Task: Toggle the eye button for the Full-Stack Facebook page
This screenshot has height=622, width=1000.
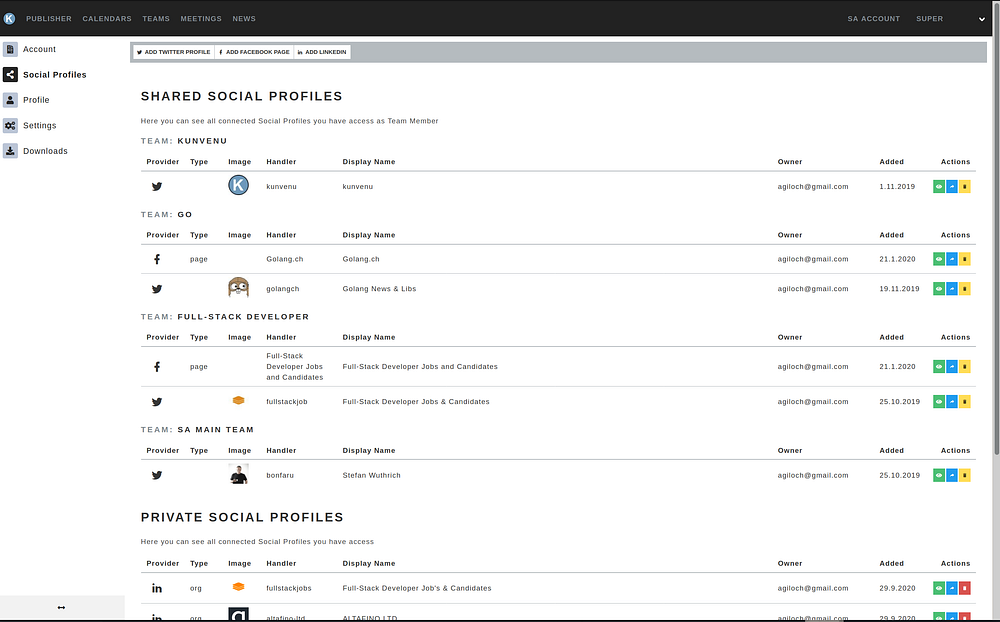Action: click(939, 367)
